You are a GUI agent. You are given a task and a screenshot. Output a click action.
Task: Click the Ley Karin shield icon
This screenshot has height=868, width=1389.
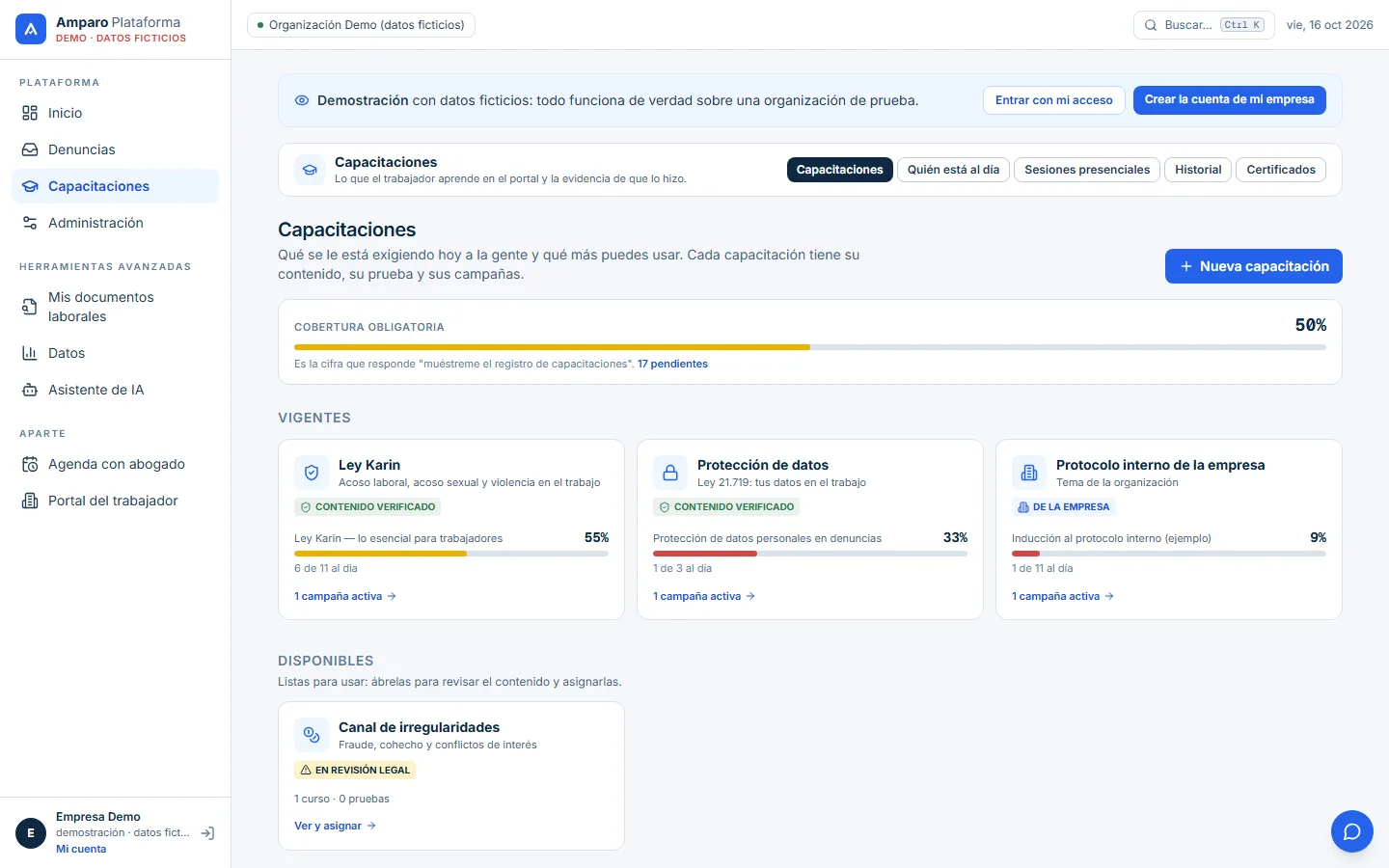click(312, 473)
